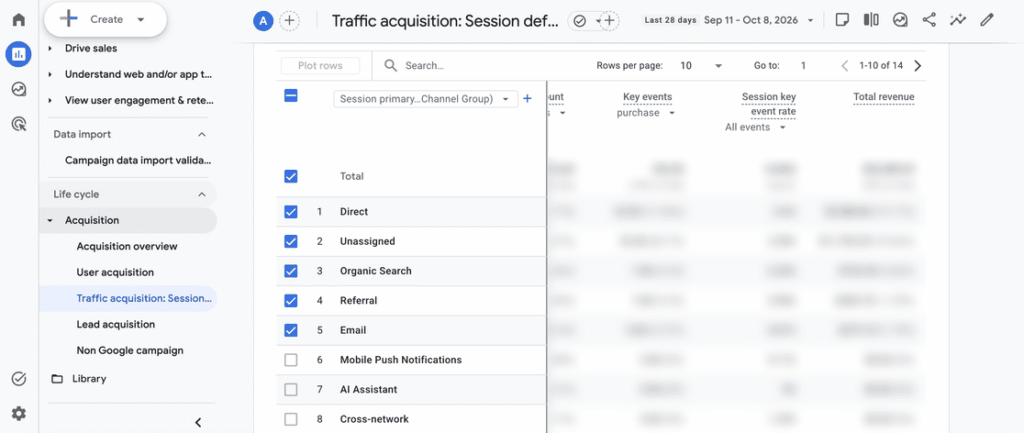Click the checkmark circle icon above settings gear
The height and width of the screenshot is (433, 1024).
19,379
